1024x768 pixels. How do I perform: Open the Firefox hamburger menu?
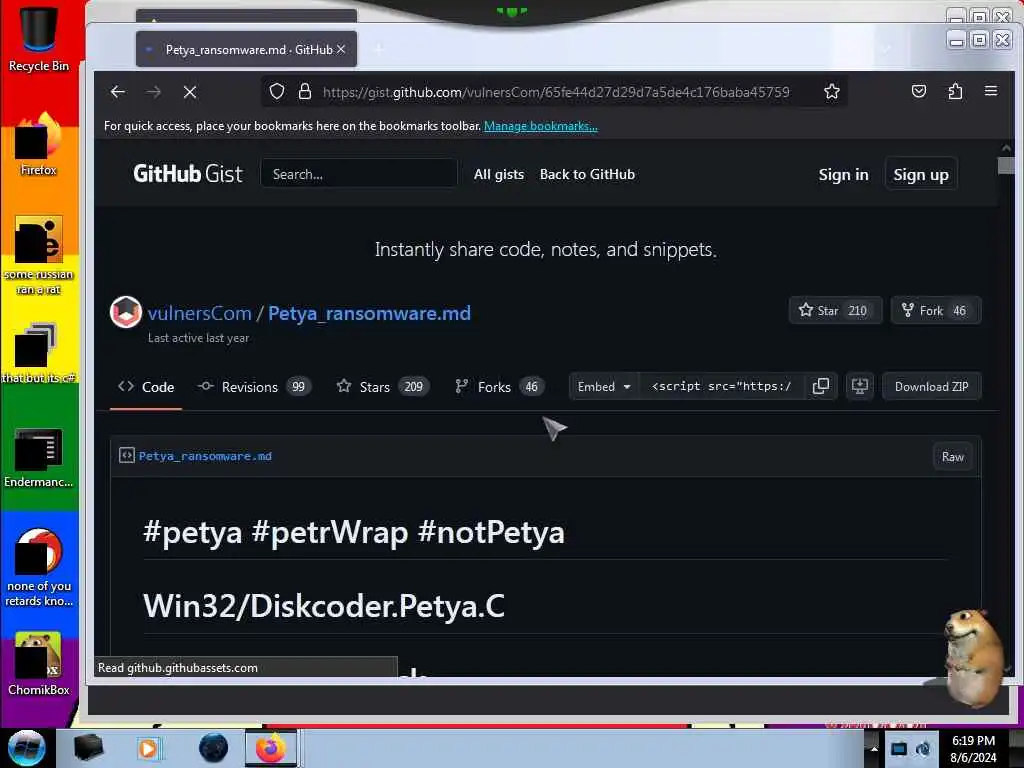pos(991,91)
